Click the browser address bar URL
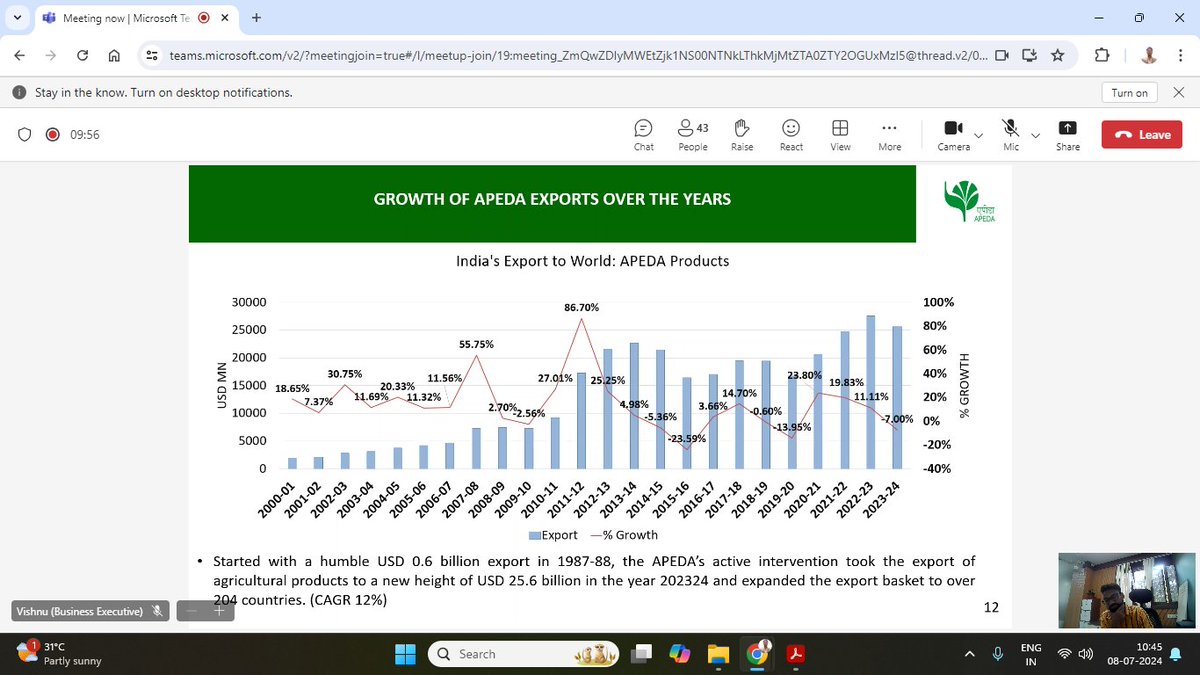This screenshot has height=675, width=1200. pyautogui.click(x=577, y=56)
